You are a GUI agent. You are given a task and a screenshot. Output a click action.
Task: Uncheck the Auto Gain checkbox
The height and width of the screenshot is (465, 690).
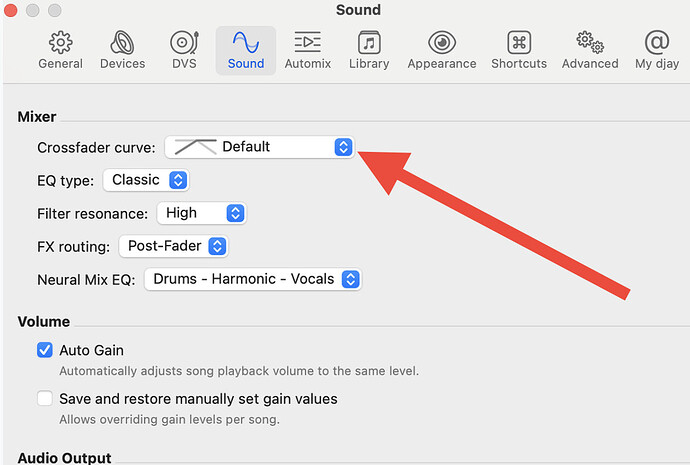(x=44, y=350)
